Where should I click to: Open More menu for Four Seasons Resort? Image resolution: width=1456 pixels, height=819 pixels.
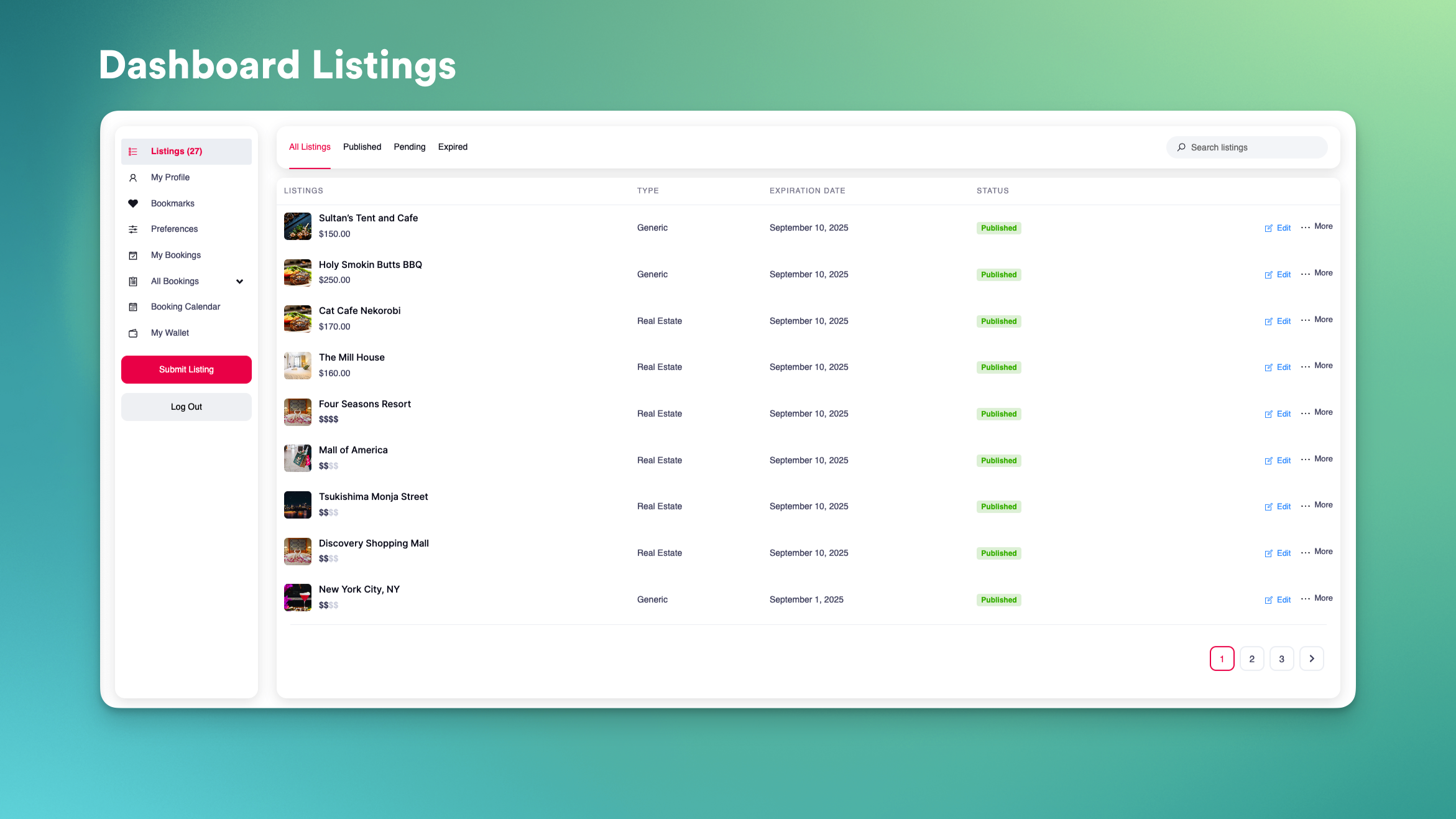[1317, 413]
